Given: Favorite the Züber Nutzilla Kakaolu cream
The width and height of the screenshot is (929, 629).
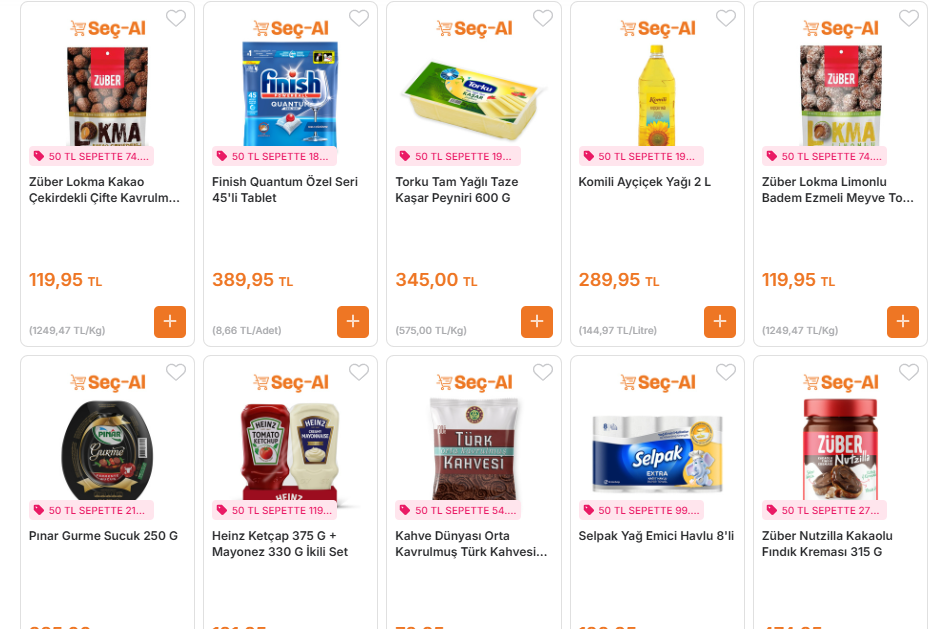Looking at the screenshot, I should coord(909,372).
